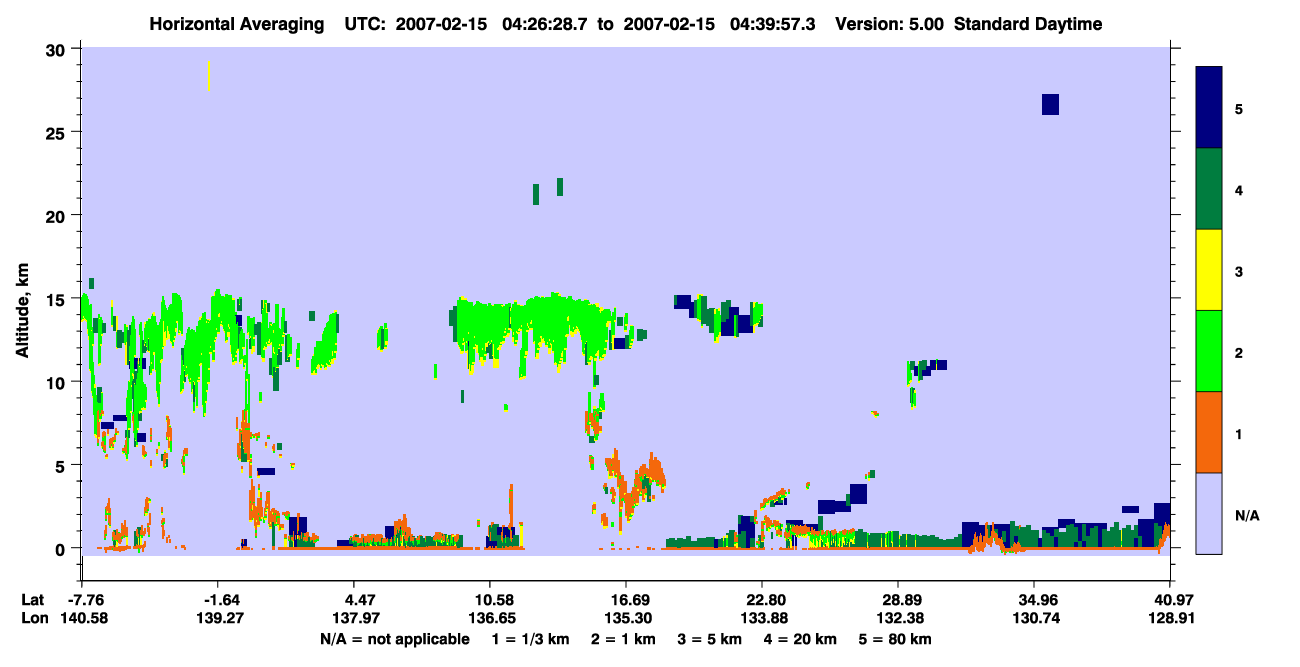Image resolution: width=1300 pixels, height=667 pixels.
Task: Click longitude value 140.58
Action: point(82,618)
